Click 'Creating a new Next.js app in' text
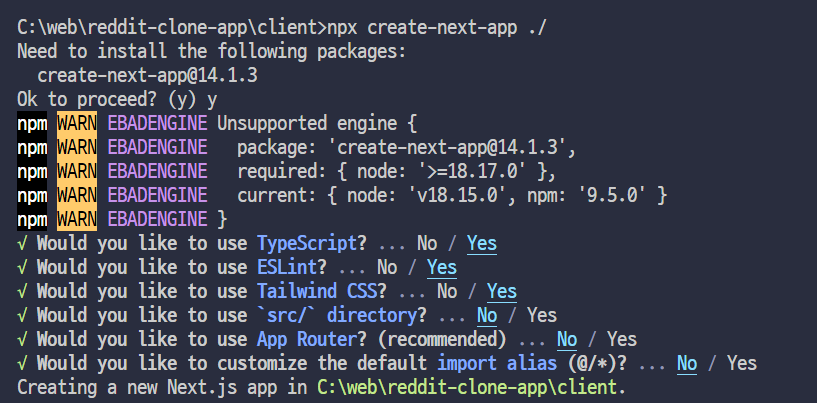Viewport: 817px width, 403px height. pos(162,387)
